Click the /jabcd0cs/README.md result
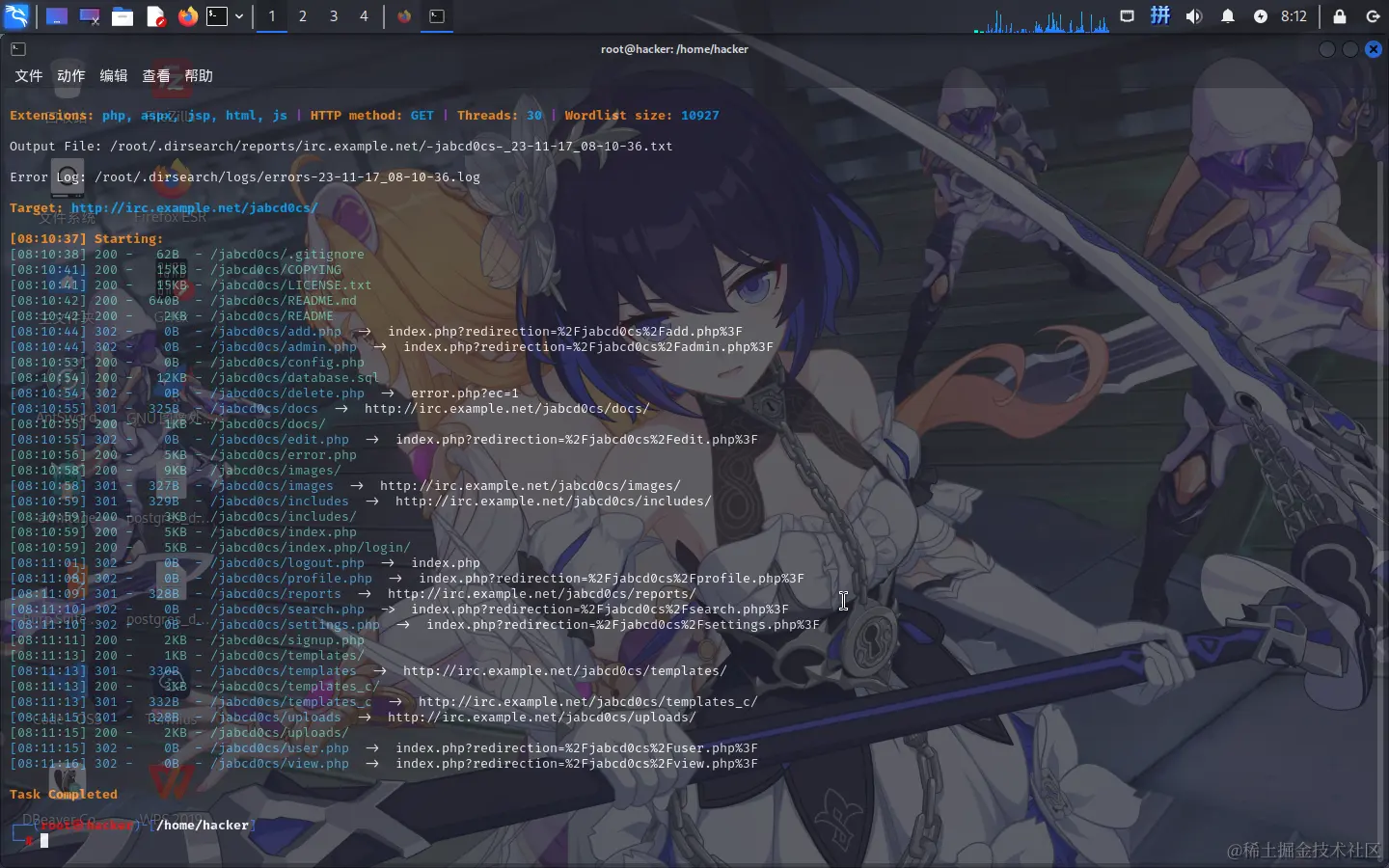The image size is (1389, 868). click(x=284, y=301)
